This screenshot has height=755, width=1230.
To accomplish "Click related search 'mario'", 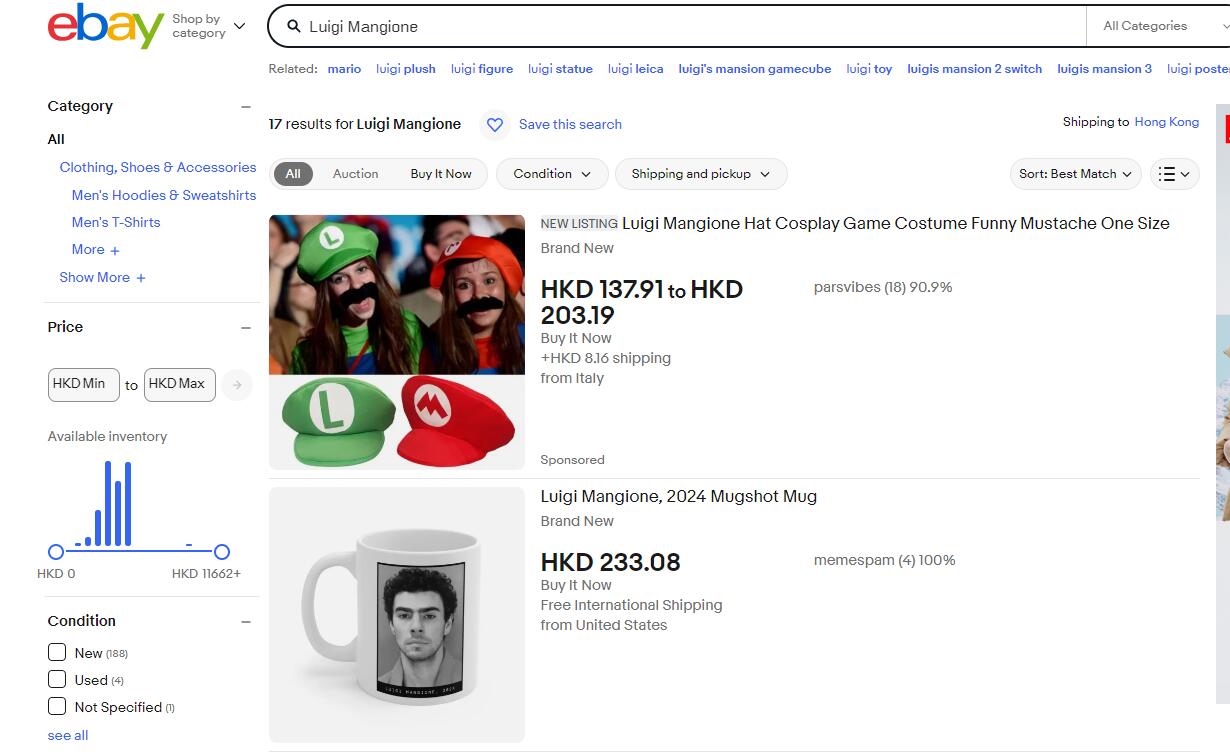I will [x=344, y=69].
